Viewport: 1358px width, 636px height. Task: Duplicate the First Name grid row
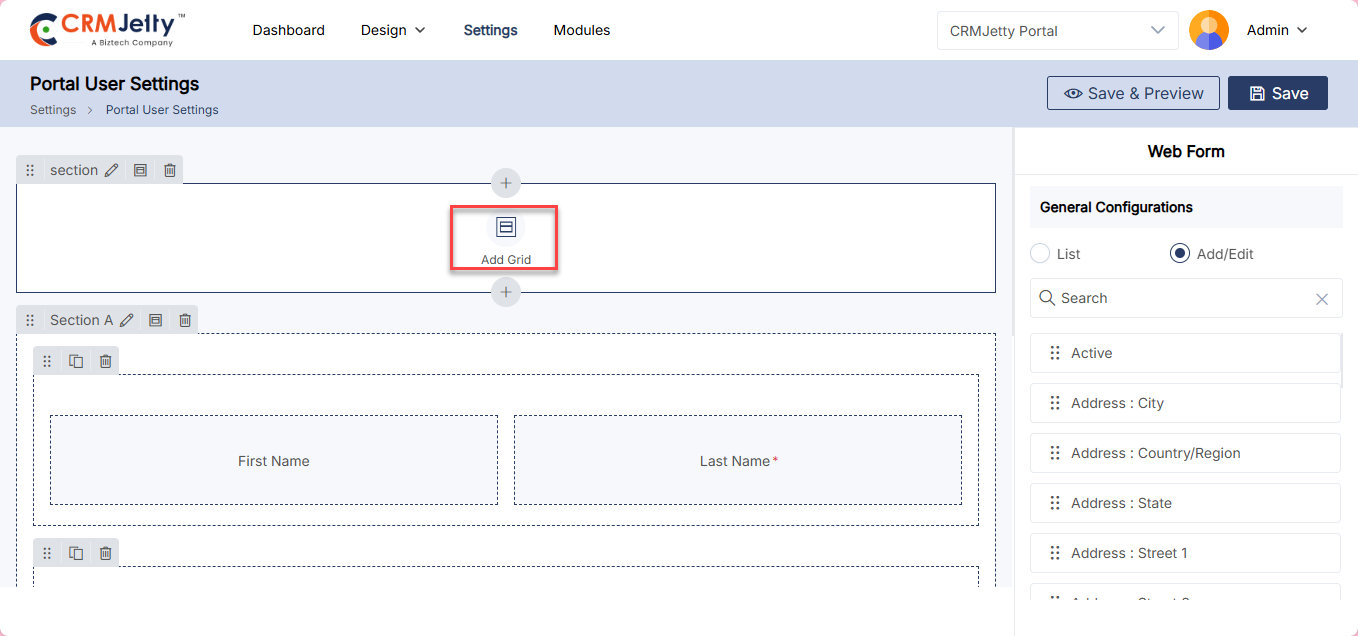pos(76,361)
